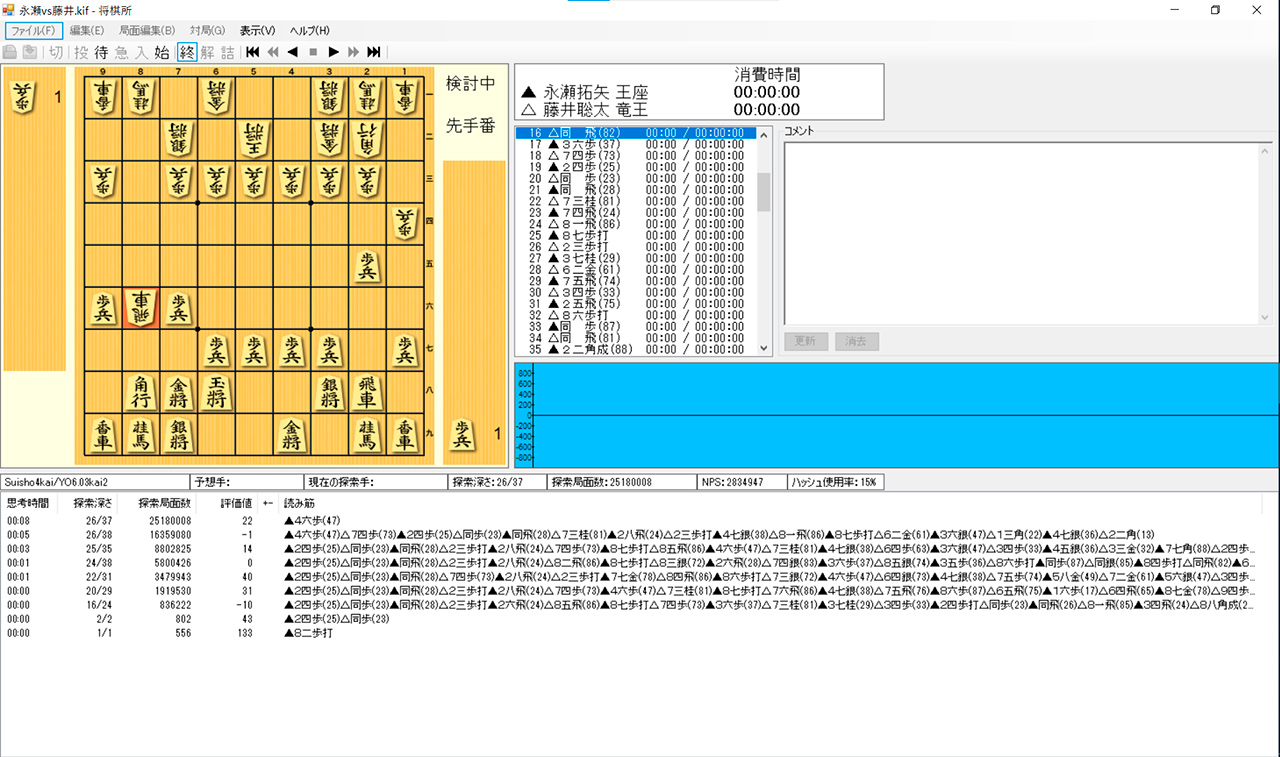Viewport: 1280px width, 757px height.
Task: Step forward one move with the right triangle
Action: [x=333, y=52]
